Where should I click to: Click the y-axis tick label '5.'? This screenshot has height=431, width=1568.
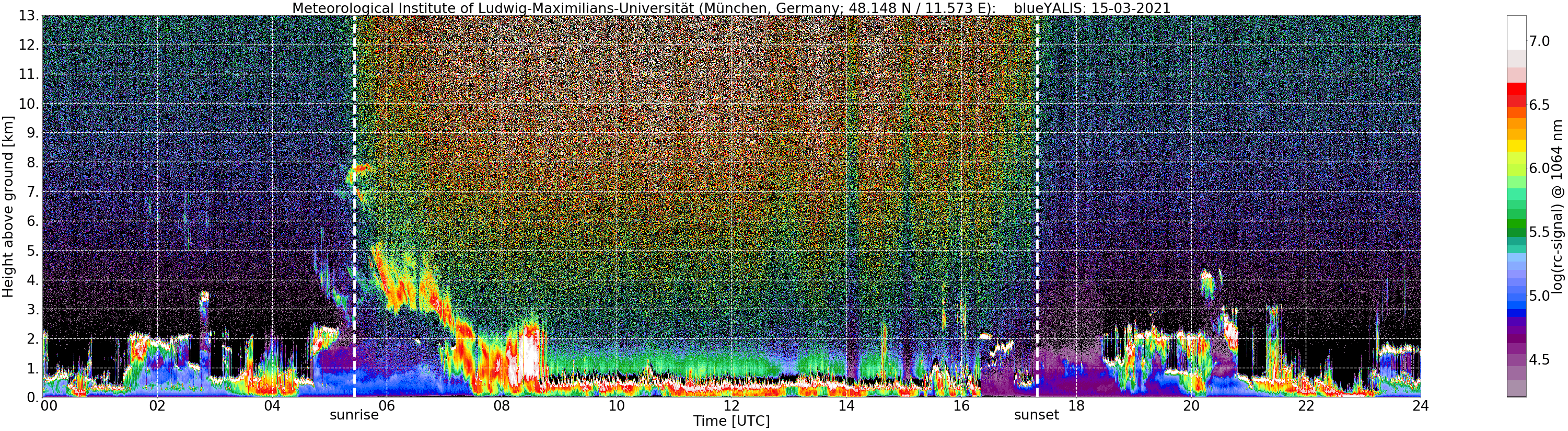point(33,251)
